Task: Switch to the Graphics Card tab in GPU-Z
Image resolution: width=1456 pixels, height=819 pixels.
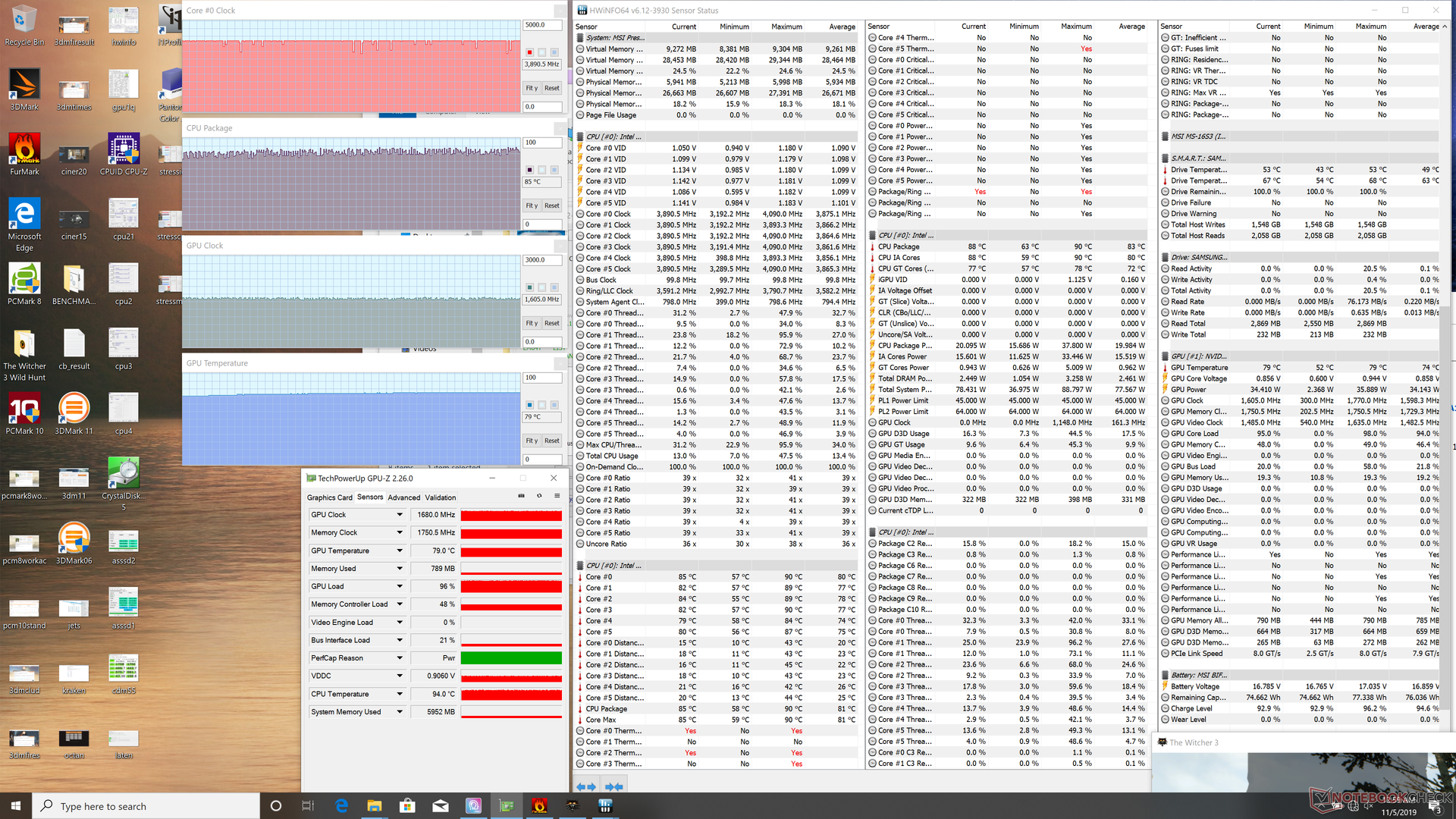Action: pyautogui.click(x=329, y=497)
